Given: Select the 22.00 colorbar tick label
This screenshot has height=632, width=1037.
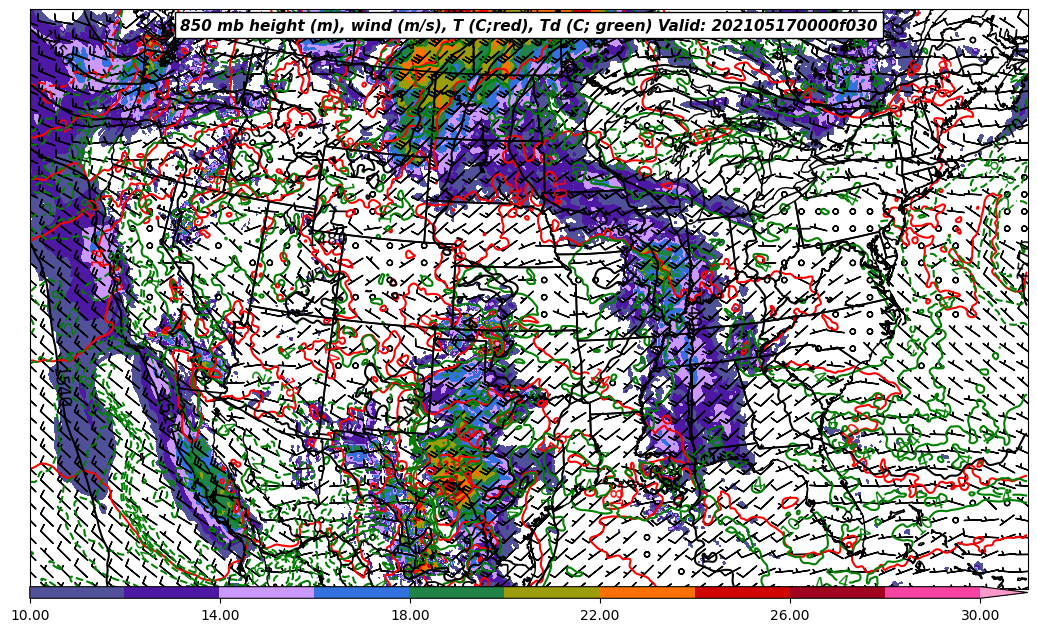Looking at the screenshot, I should [600, 615].
